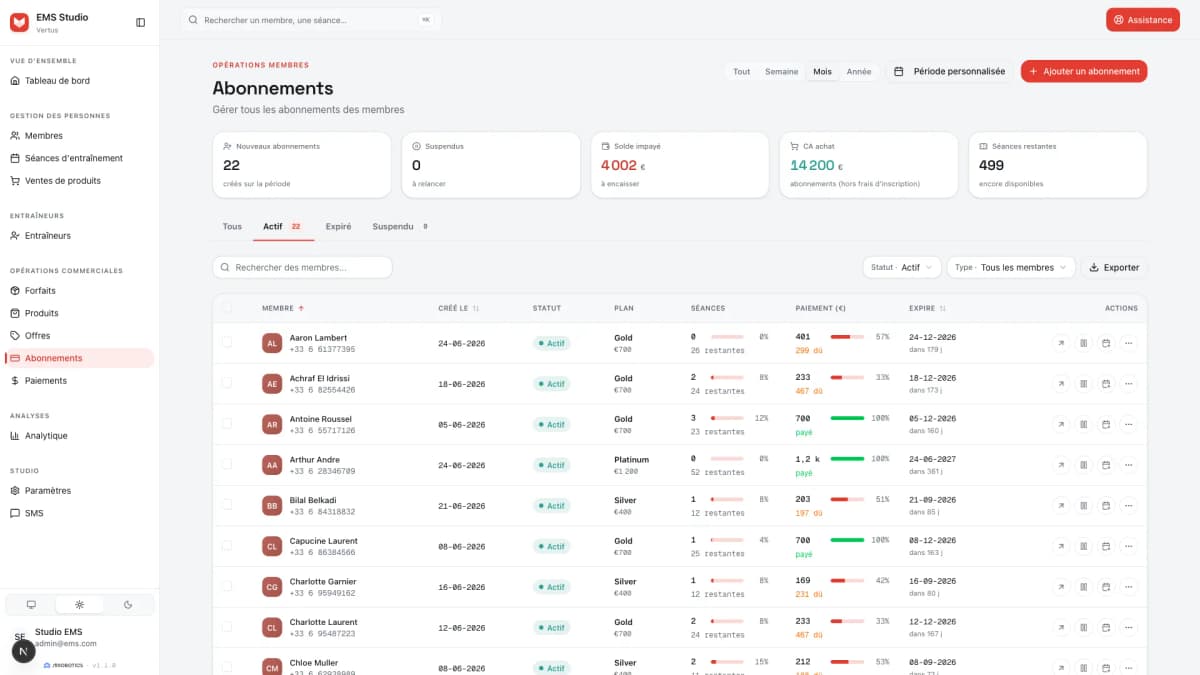Image resolution: width=1200 pixels, height=675 pixels.
Task: Expand the Type Tous les membres dropdown
Action: [x=1011, y=267]
